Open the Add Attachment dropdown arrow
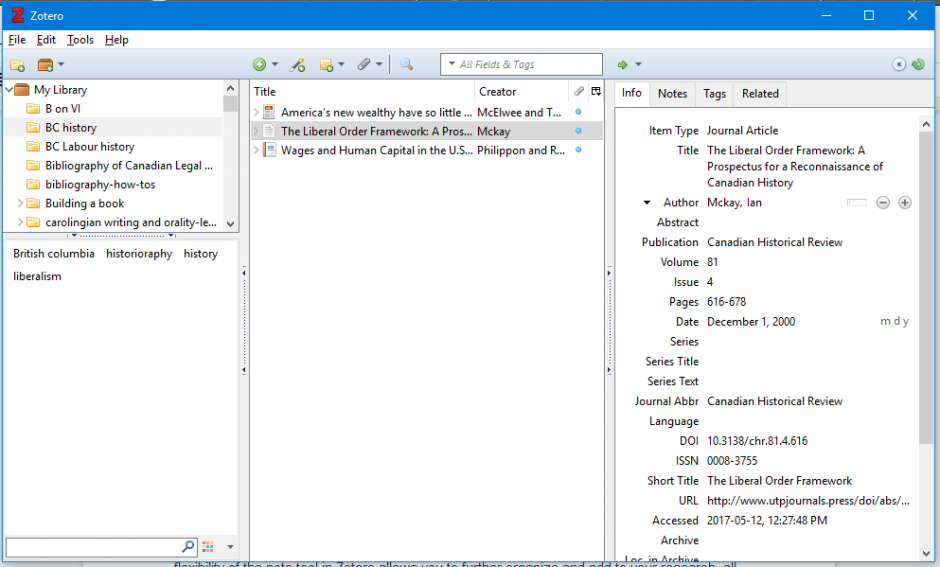Screen dimensions: 940x567 379,64
